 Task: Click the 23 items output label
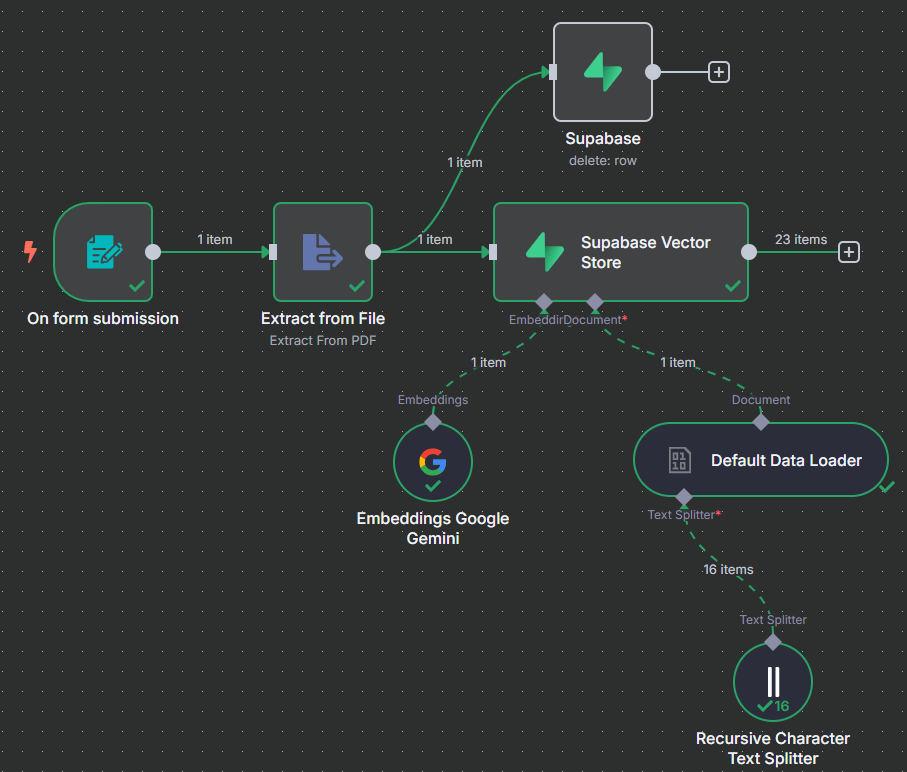(x=801, y=239)
